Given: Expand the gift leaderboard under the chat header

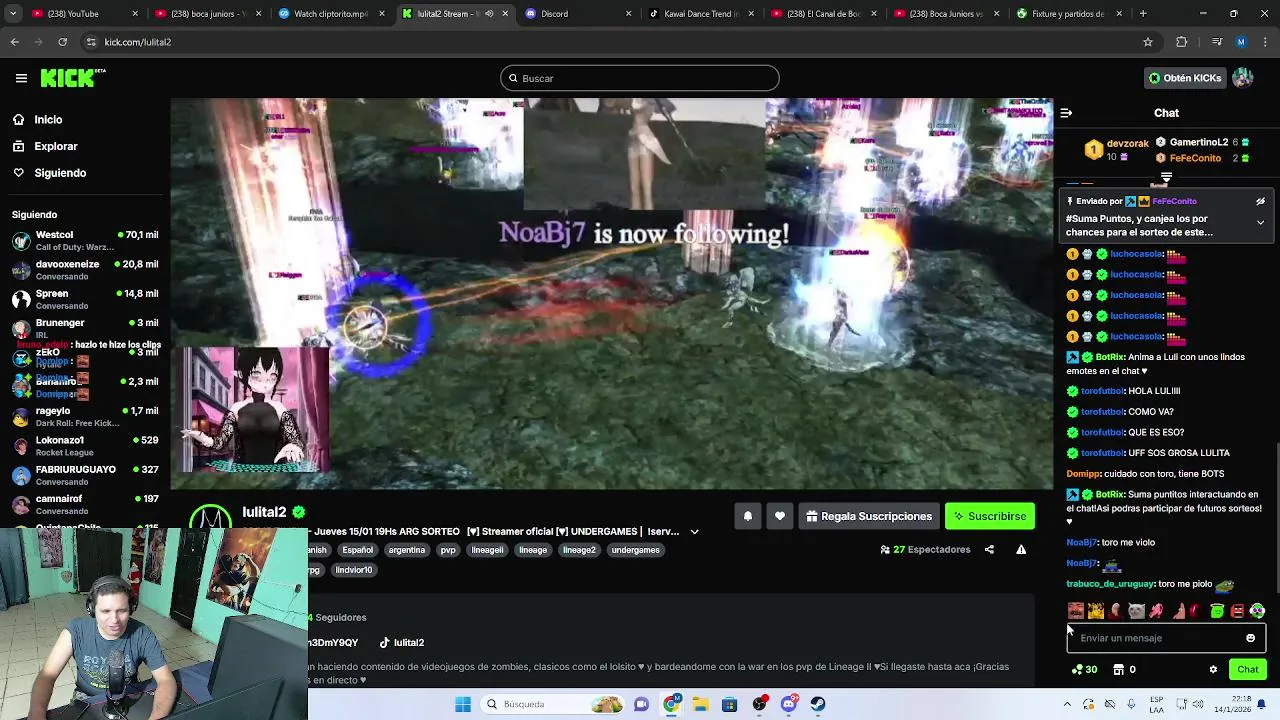Looking at the screenshot, I should coord(1166,177).
